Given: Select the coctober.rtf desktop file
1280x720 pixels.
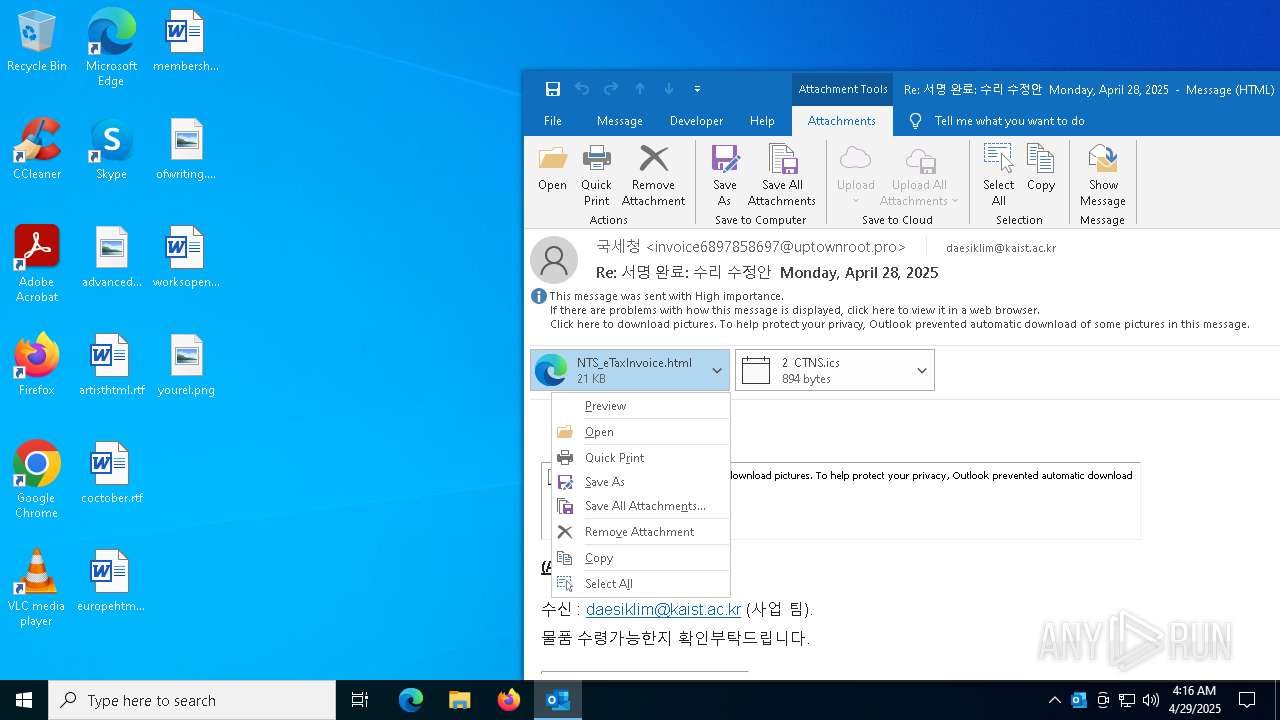Looking at the screenshot, I should tap(111, 473).
